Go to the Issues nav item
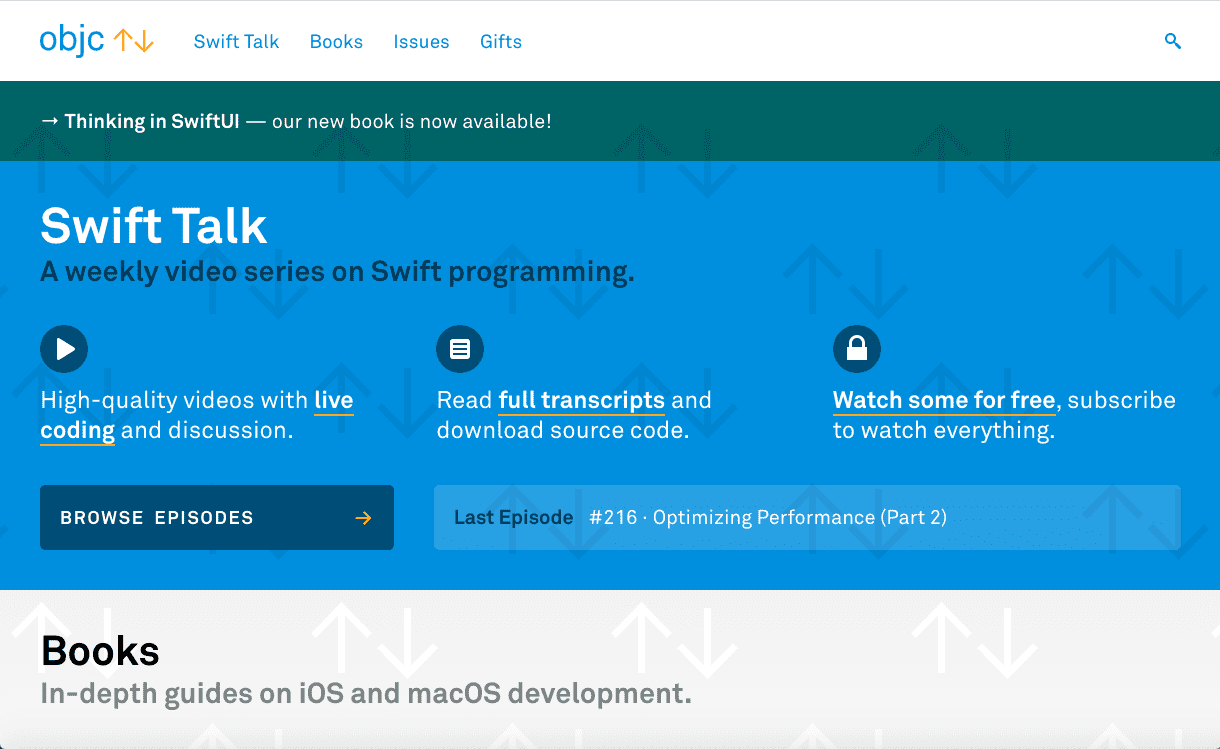 [x=421, y=41]
